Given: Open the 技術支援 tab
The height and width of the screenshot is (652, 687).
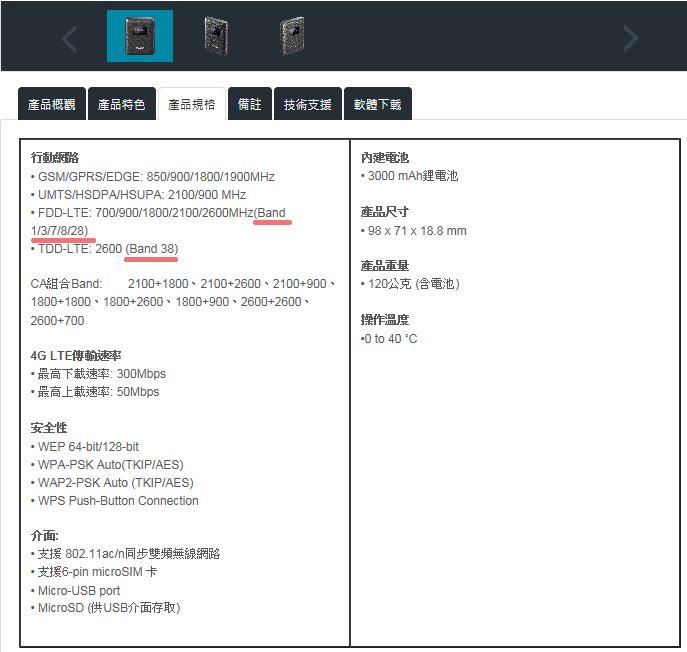Looking at the screenshot, I should point(308,104).
